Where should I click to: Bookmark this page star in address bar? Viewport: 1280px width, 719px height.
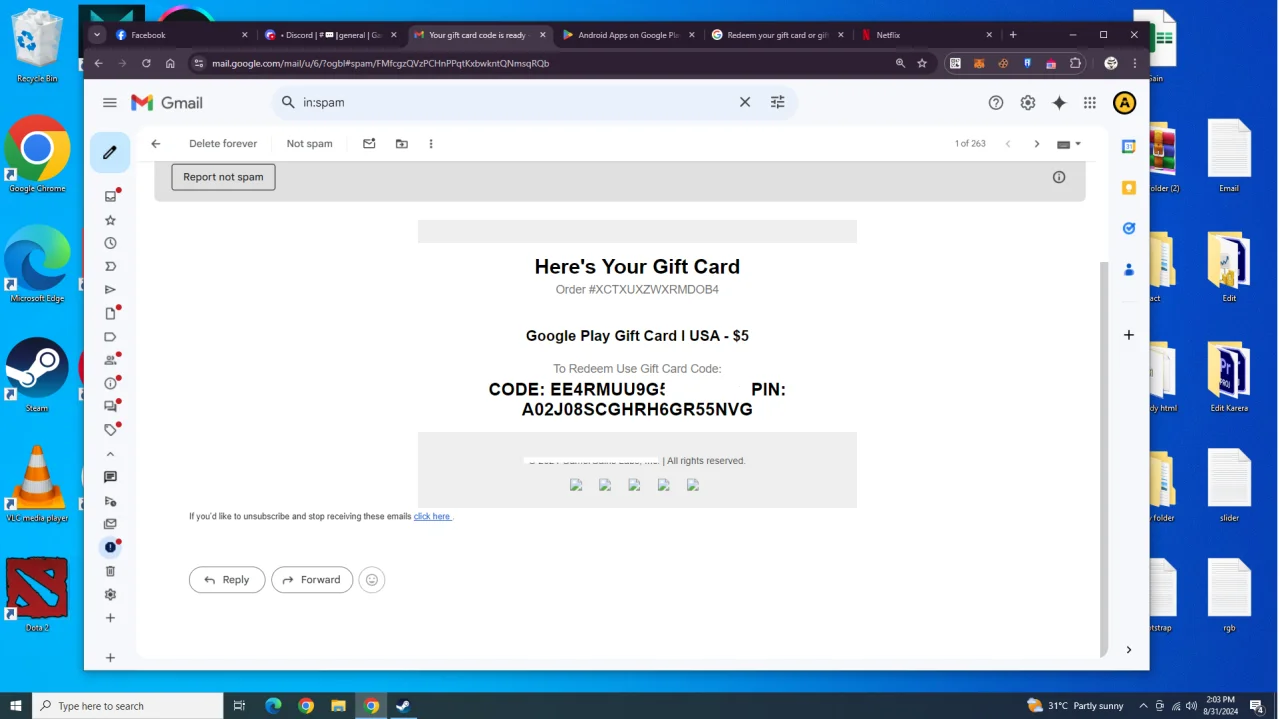pos(922,63)
